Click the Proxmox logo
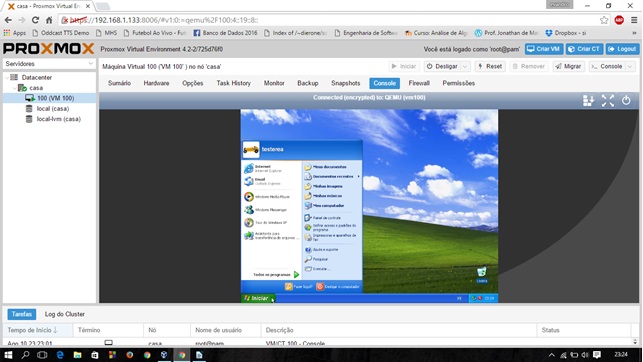Viewport: 643px width, 362px height. point(48,49)
